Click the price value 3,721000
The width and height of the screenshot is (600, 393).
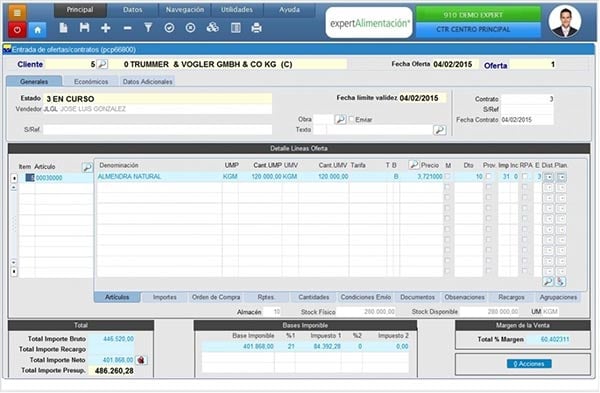point(429,177)
